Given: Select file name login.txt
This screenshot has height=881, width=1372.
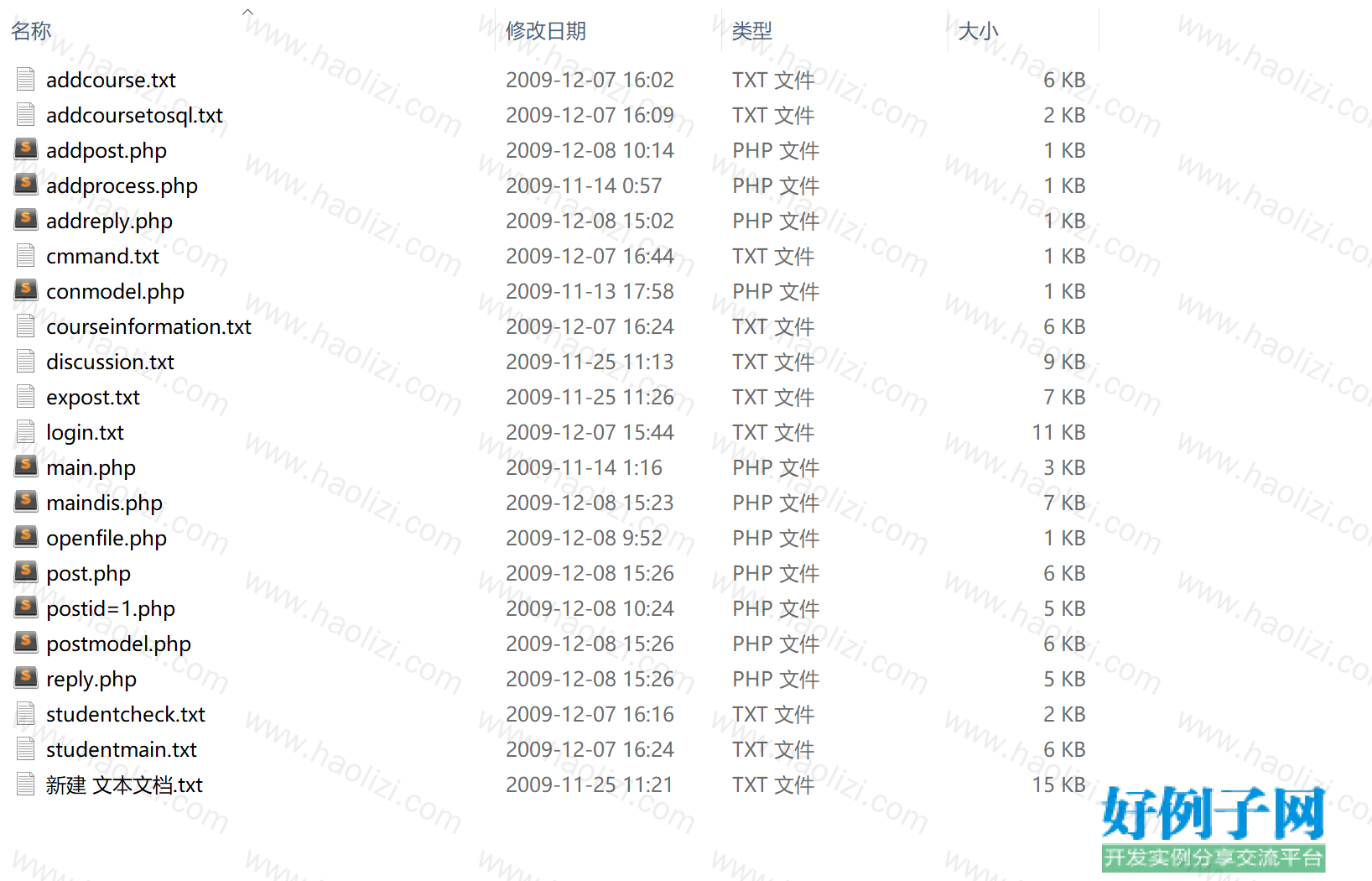Looking at the screenshot, I should [85, 433].
